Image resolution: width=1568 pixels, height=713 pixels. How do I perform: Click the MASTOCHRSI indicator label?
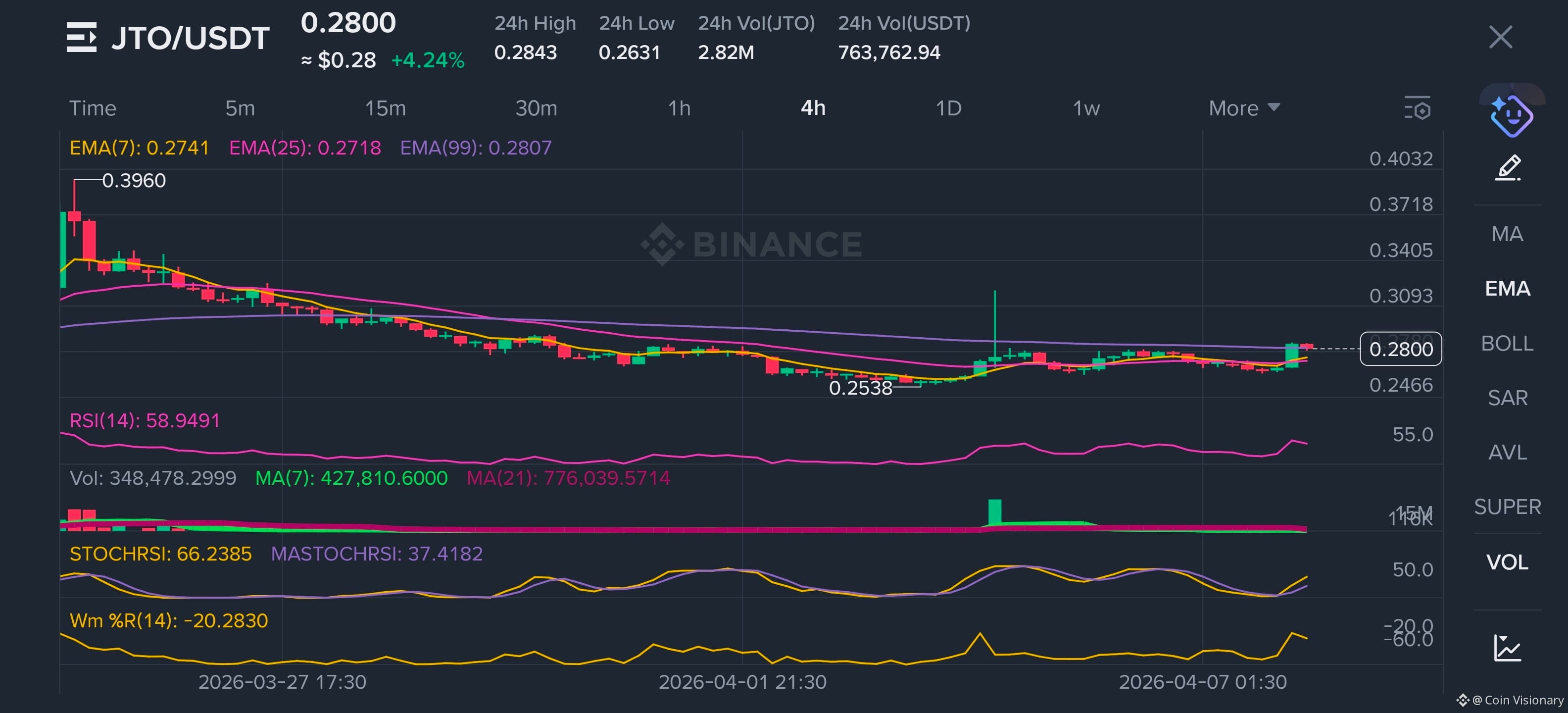point(377,554)
